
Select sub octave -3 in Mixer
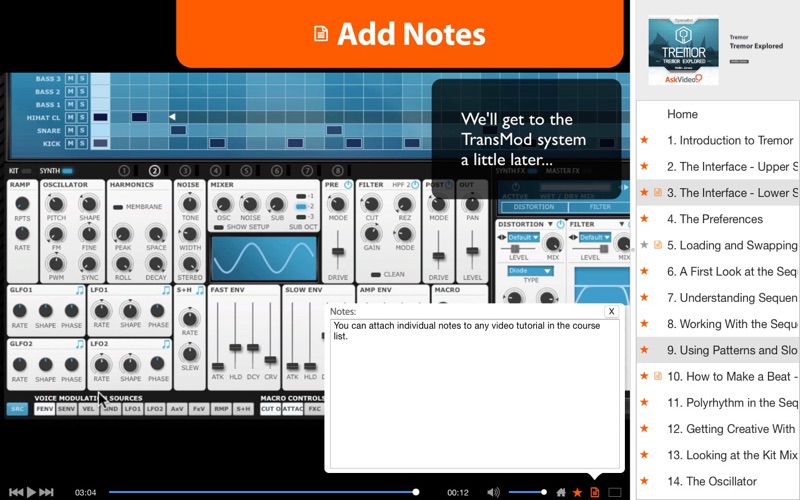point(301,217)
